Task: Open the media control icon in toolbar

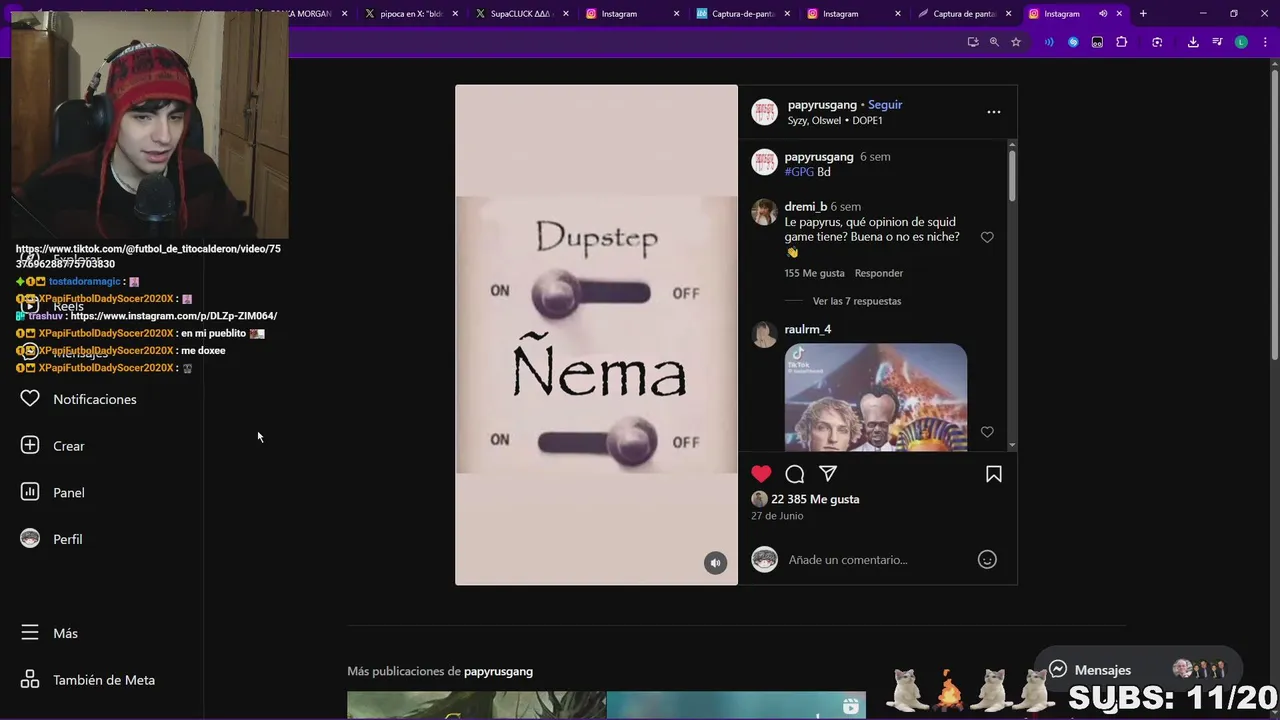Action: point(1217,42)
